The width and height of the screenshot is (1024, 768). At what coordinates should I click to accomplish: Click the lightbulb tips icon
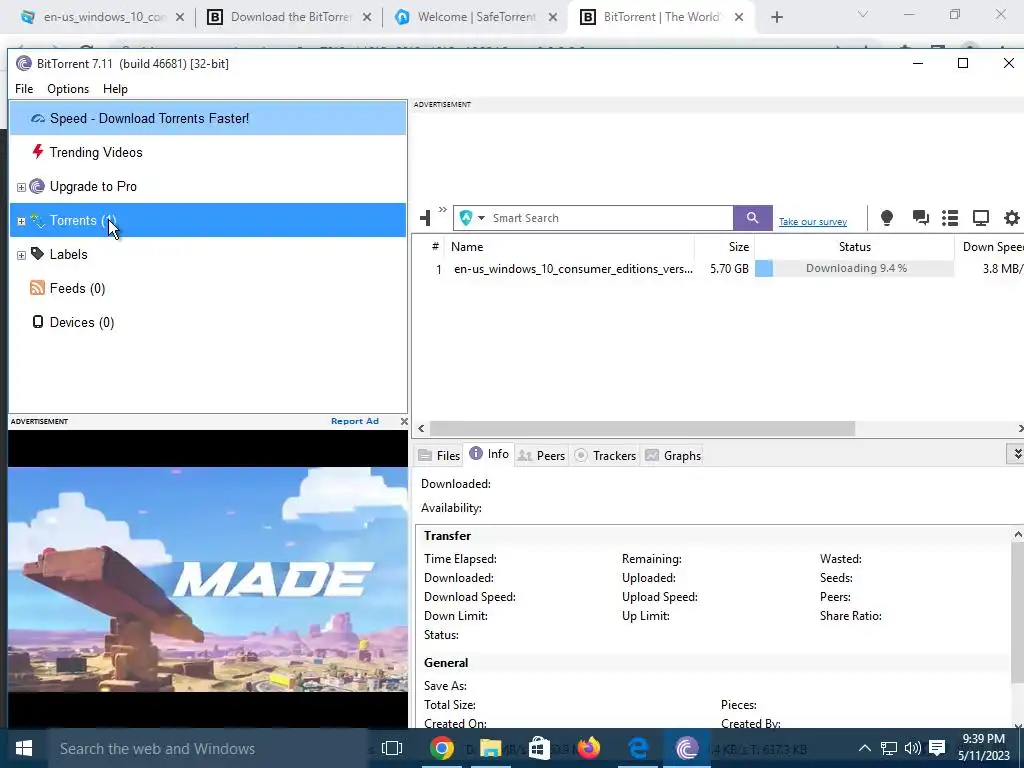pyautogui.click(x=886, y=217)
